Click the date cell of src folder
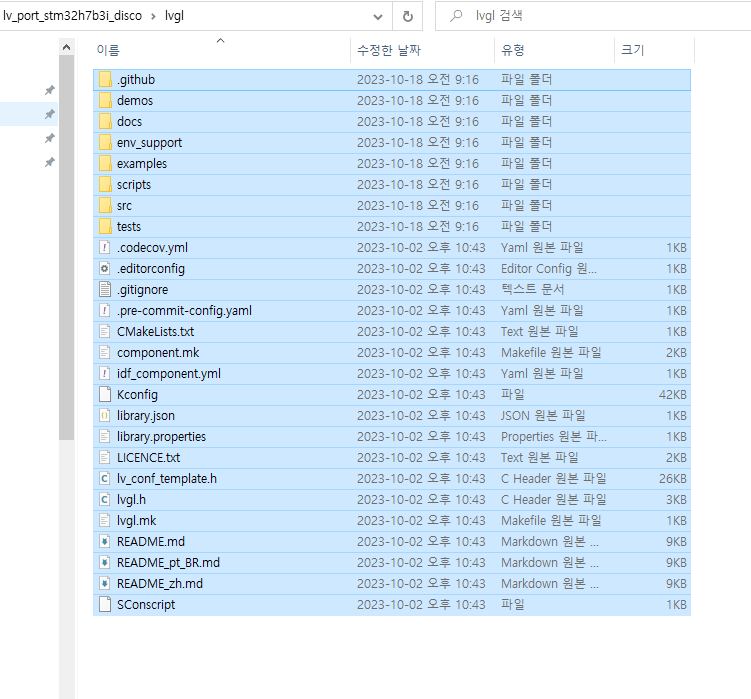 point(418,206)
